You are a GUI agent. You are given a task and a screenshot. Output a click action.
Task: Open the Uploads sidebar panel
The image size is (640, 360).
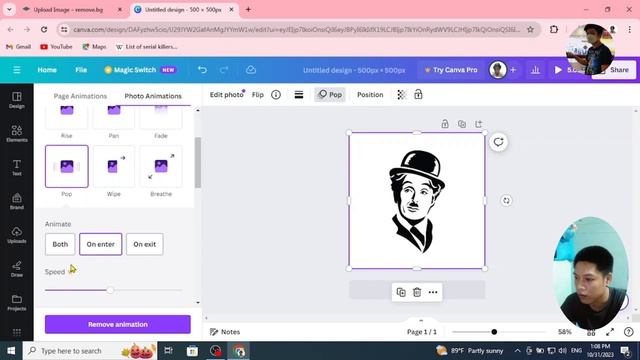17,235
